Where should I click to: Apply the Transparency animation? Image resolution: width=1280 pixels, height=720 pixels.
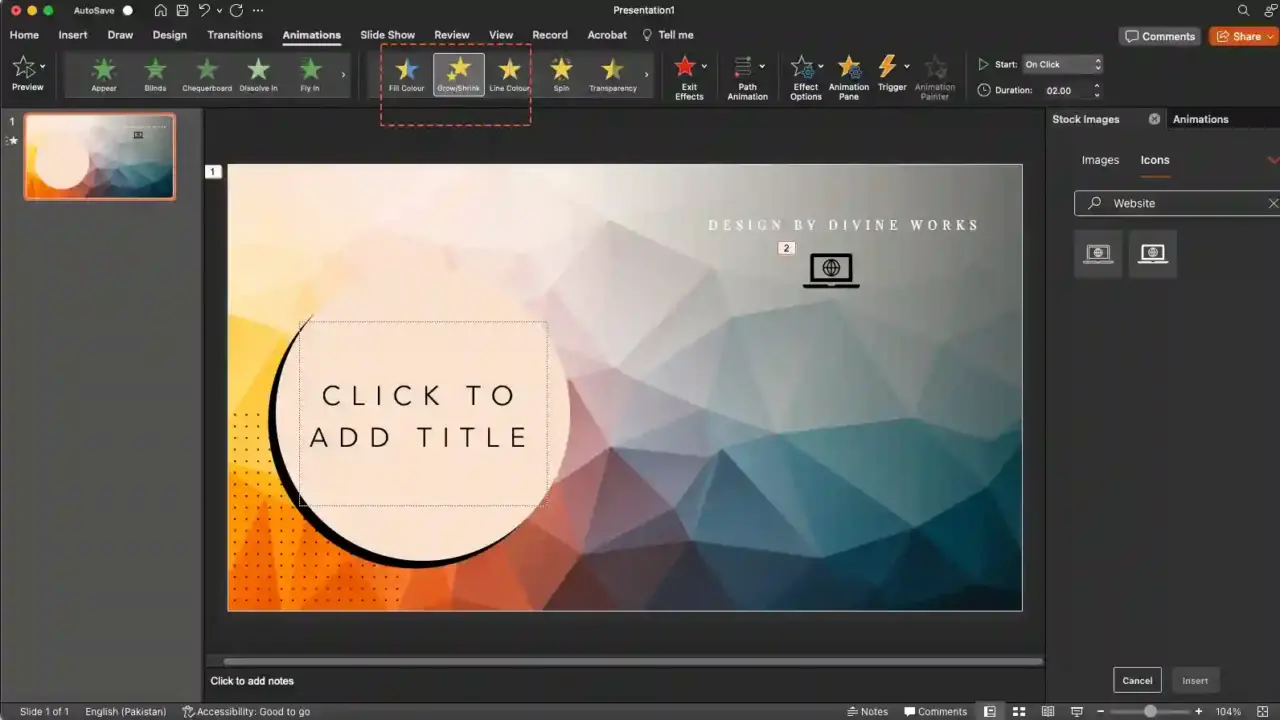click(x=613, y=70)
